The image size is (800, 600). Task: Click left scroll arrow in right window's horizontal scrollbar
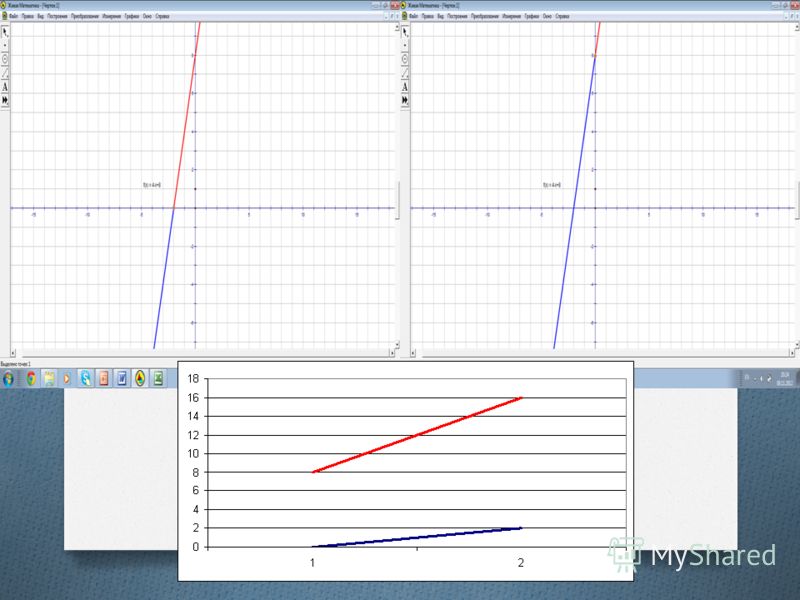(x=413, y=353)
